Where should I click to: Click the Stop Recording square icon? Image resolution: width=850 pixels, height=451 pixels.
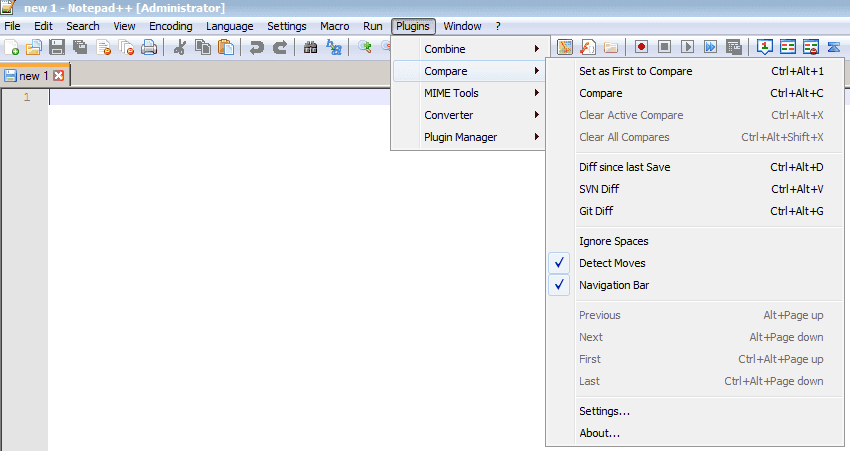point(664,47)
